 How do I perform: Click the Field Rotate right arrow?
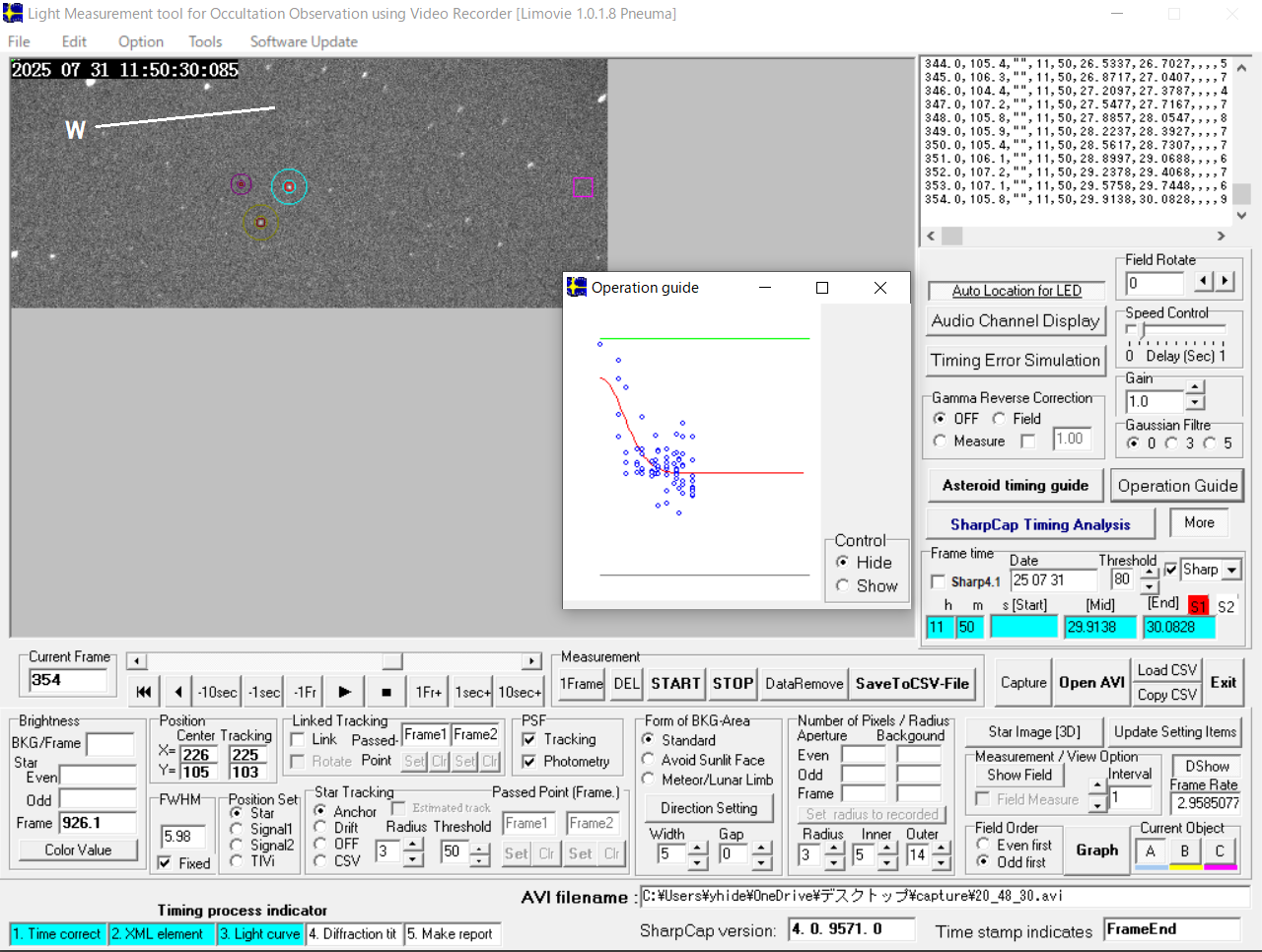point(1225,282)
